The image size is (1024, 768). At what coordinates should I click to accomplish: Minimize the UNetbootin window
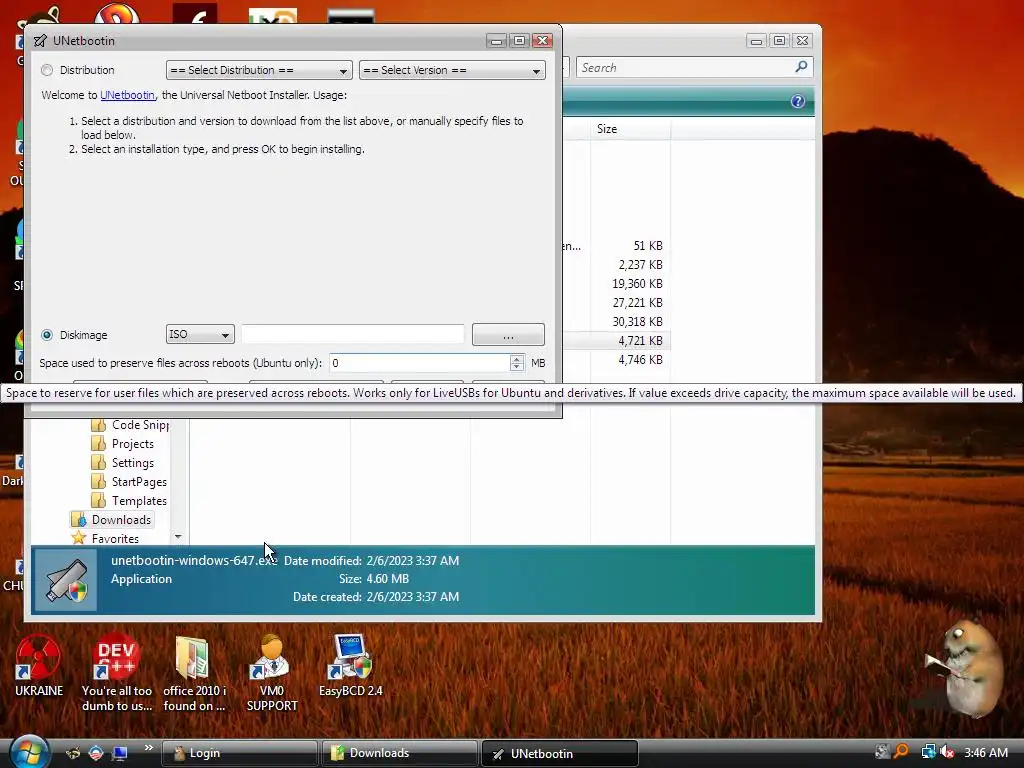click(x=496, y=40)
